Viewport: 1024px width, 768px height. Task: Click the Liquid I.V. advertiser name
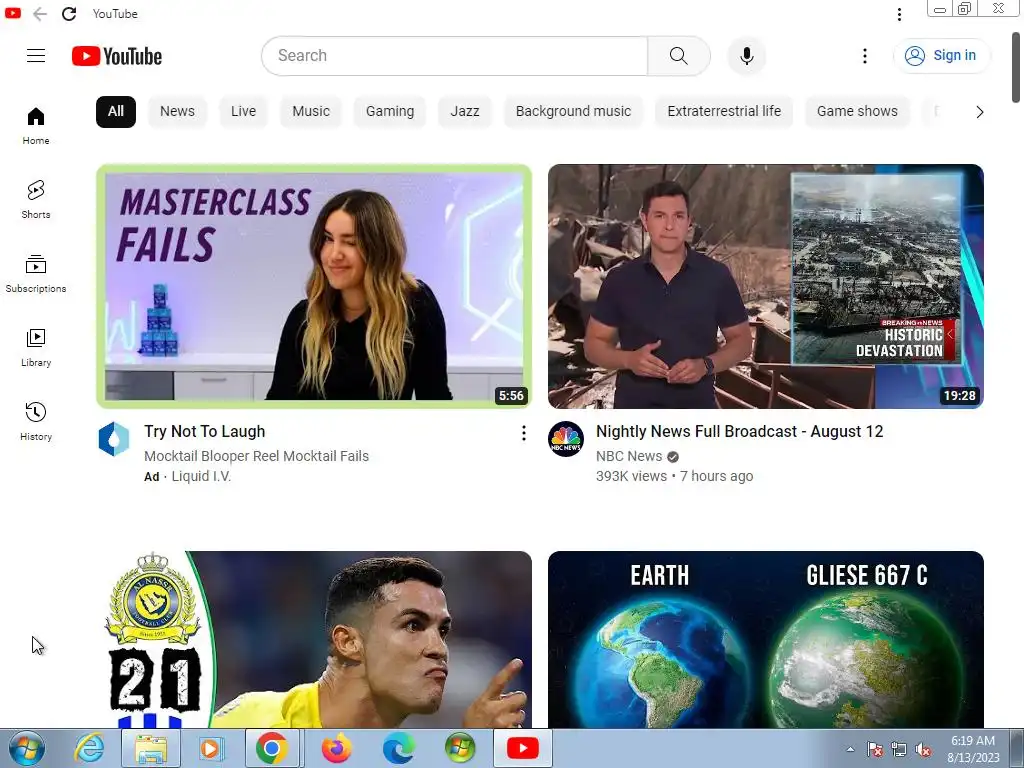(201, 476)
